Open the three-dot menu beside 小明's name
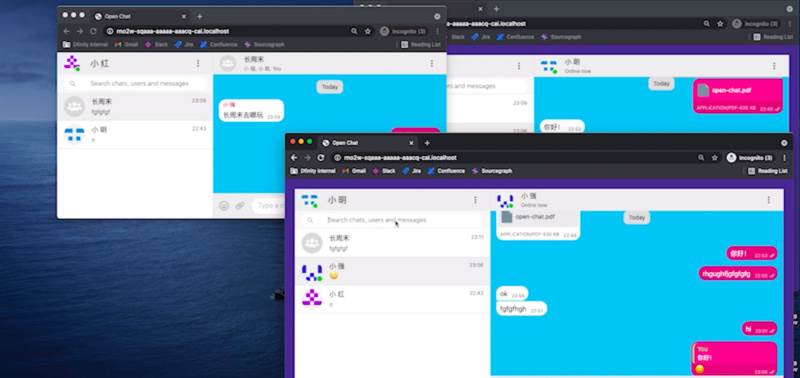The width and height of the screenshot is (800, 378). pyautogui.click(x=475, y=200)
